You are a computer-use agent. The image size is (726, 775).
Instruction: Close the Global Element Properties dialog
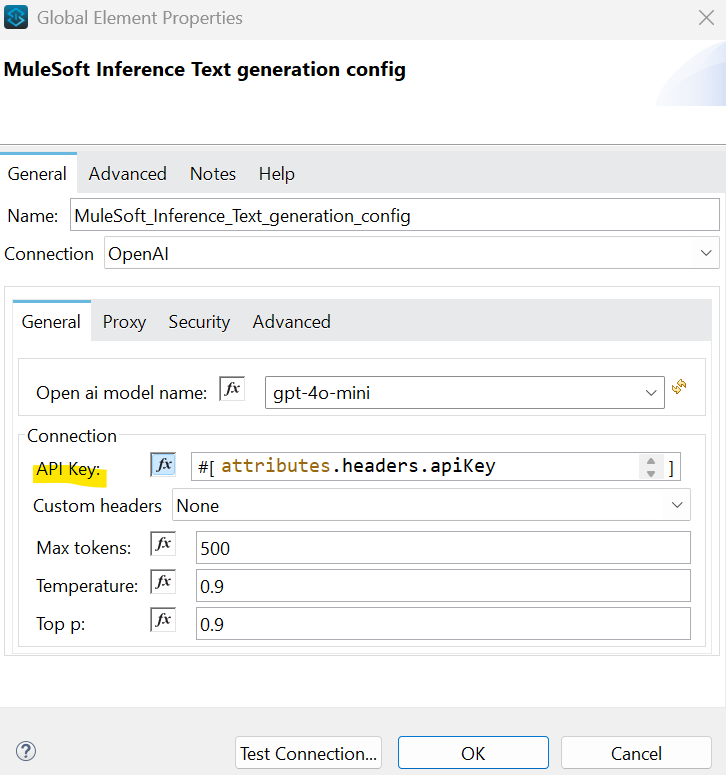pyautogui.click(x=704, y=17)
